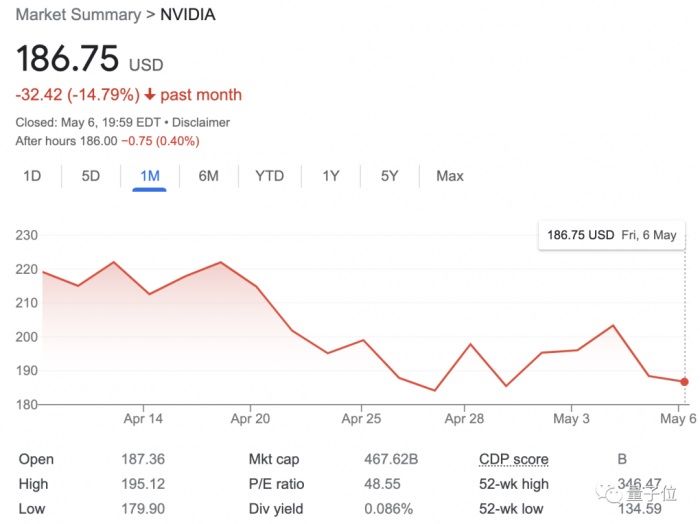Click the Market Summary breadcrumb
Image resolution: width=700 pixels, height=524 pixels.
[x=78, y=15]
